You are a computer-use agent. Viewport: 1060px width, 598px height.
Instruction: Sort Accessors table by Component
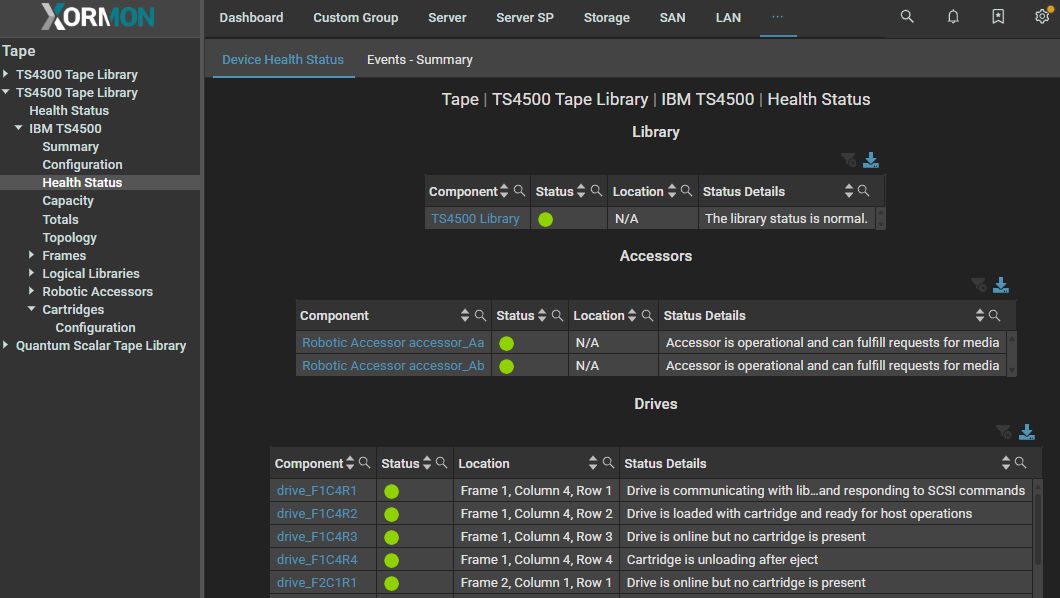click(464, 316)
